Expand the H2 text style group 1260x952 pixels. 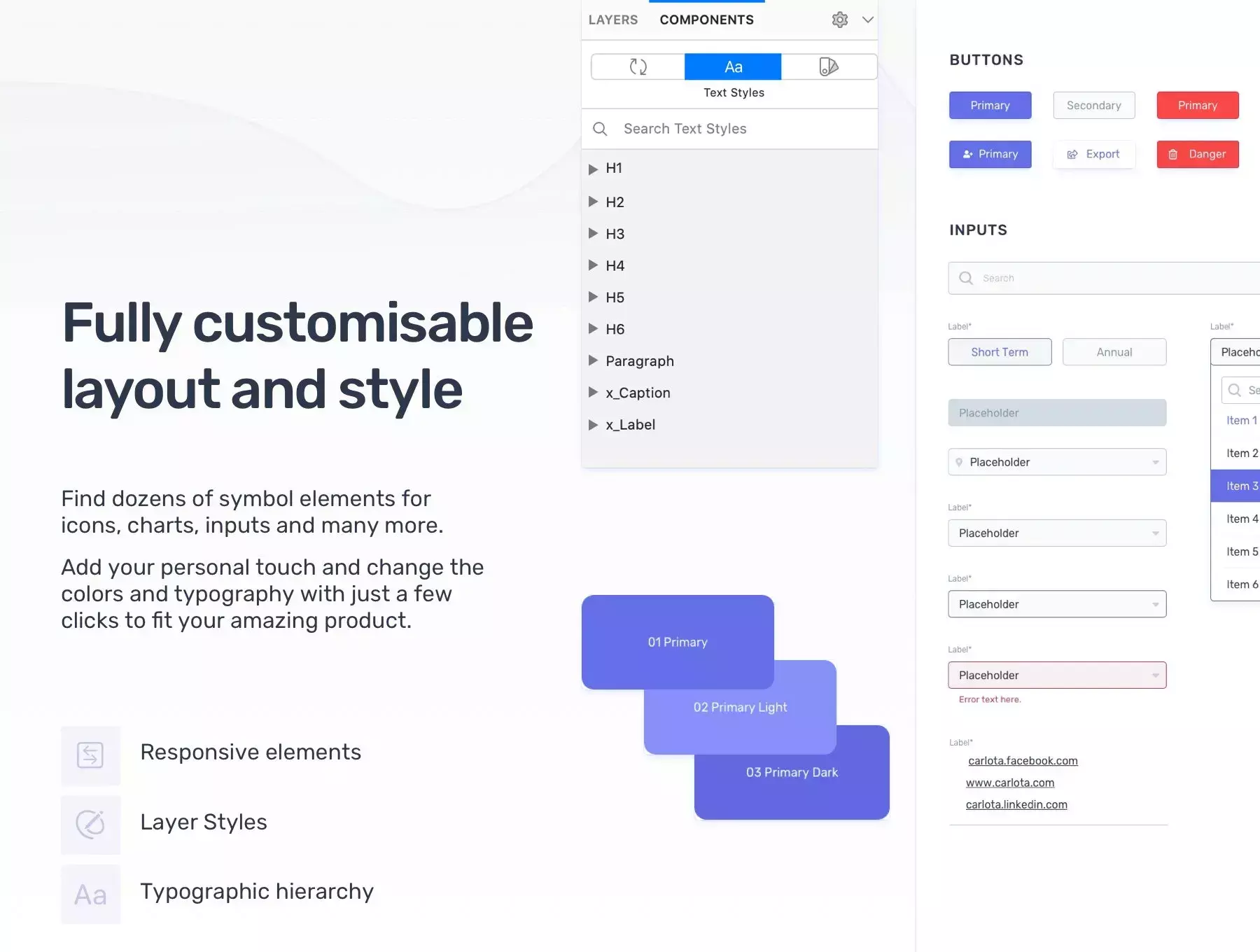tap(593, 202)
